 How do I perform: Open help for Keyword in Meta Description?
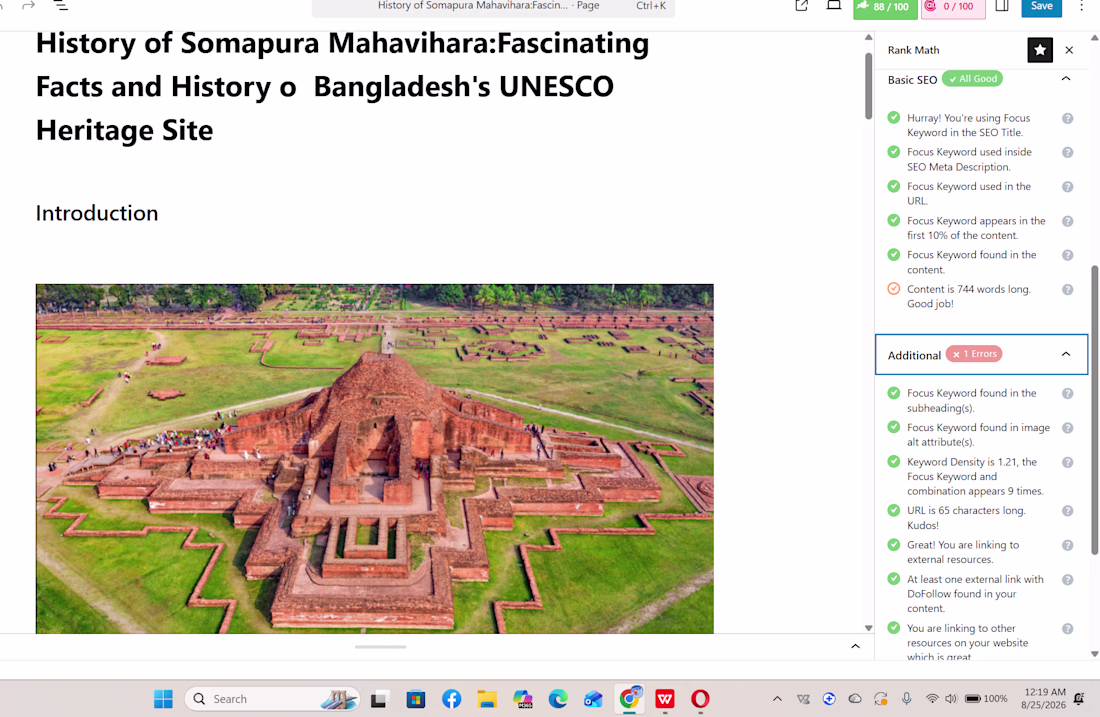(1067, 152)
